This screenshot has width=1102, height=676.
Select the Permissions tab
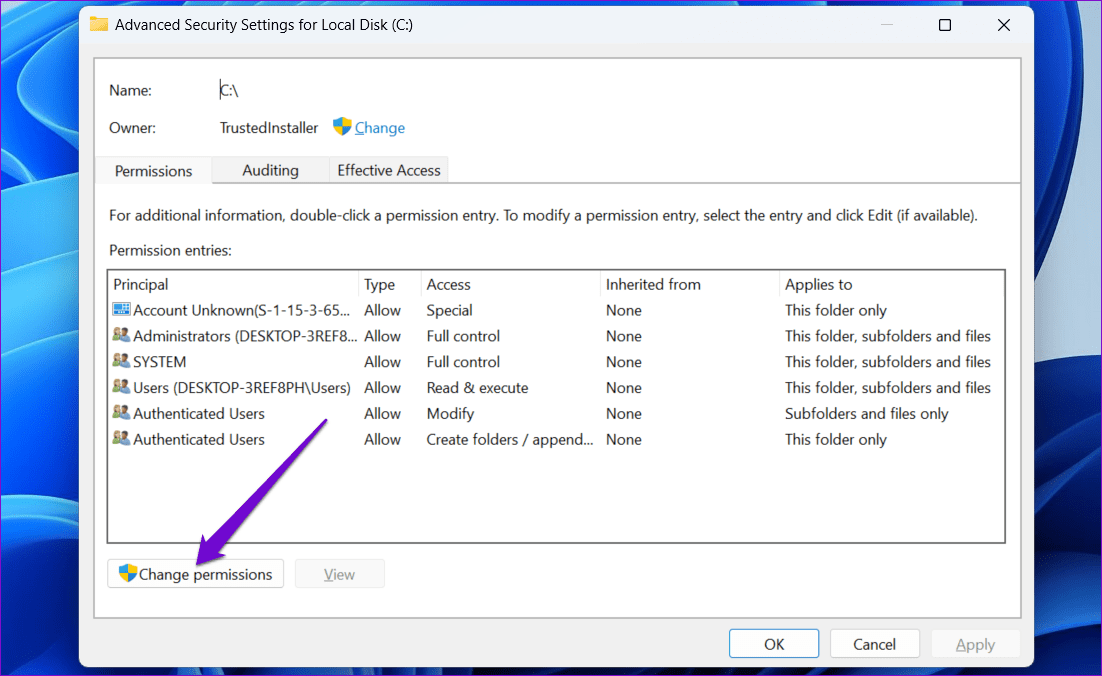pyautogui.click(x=153, y=171)
